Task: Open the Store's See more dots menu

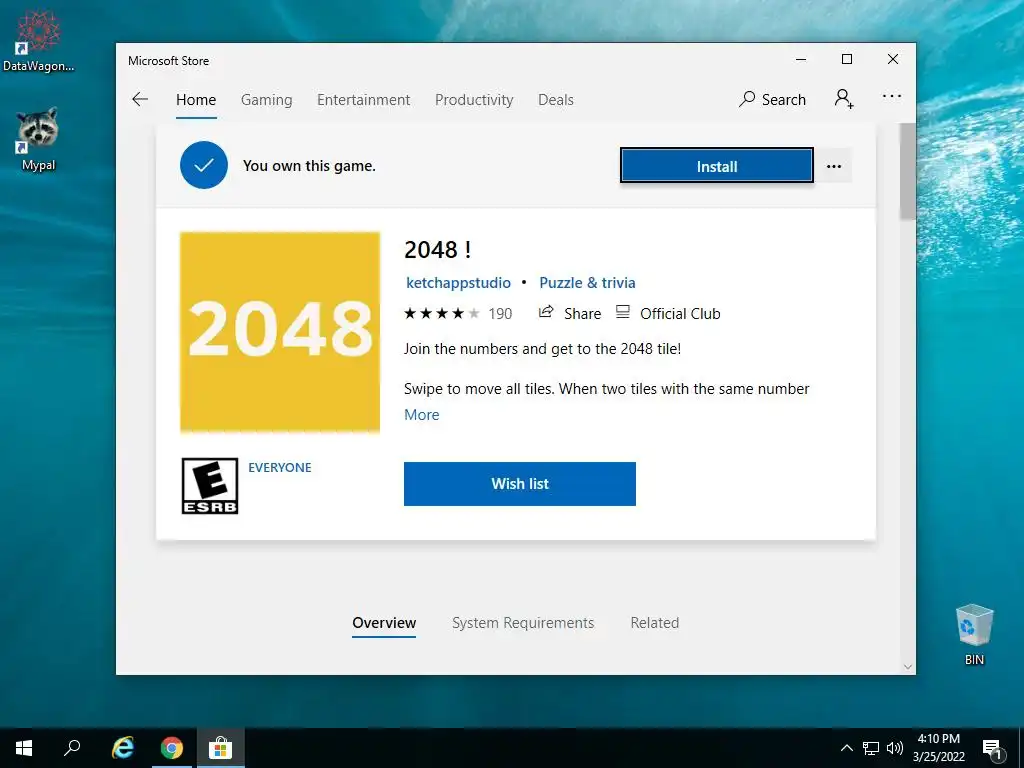Action: 891,97
